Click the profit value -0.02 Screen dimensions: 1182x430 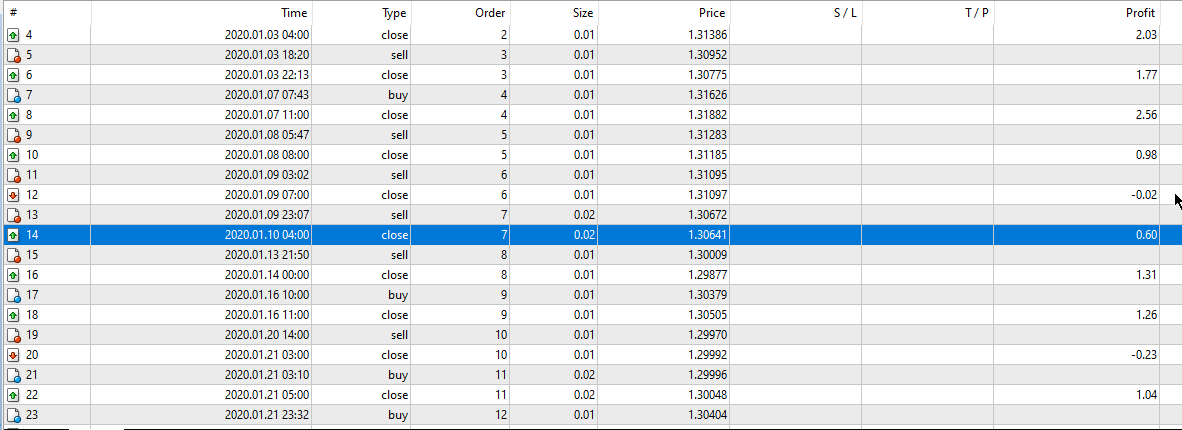(x=1143, y=195)
